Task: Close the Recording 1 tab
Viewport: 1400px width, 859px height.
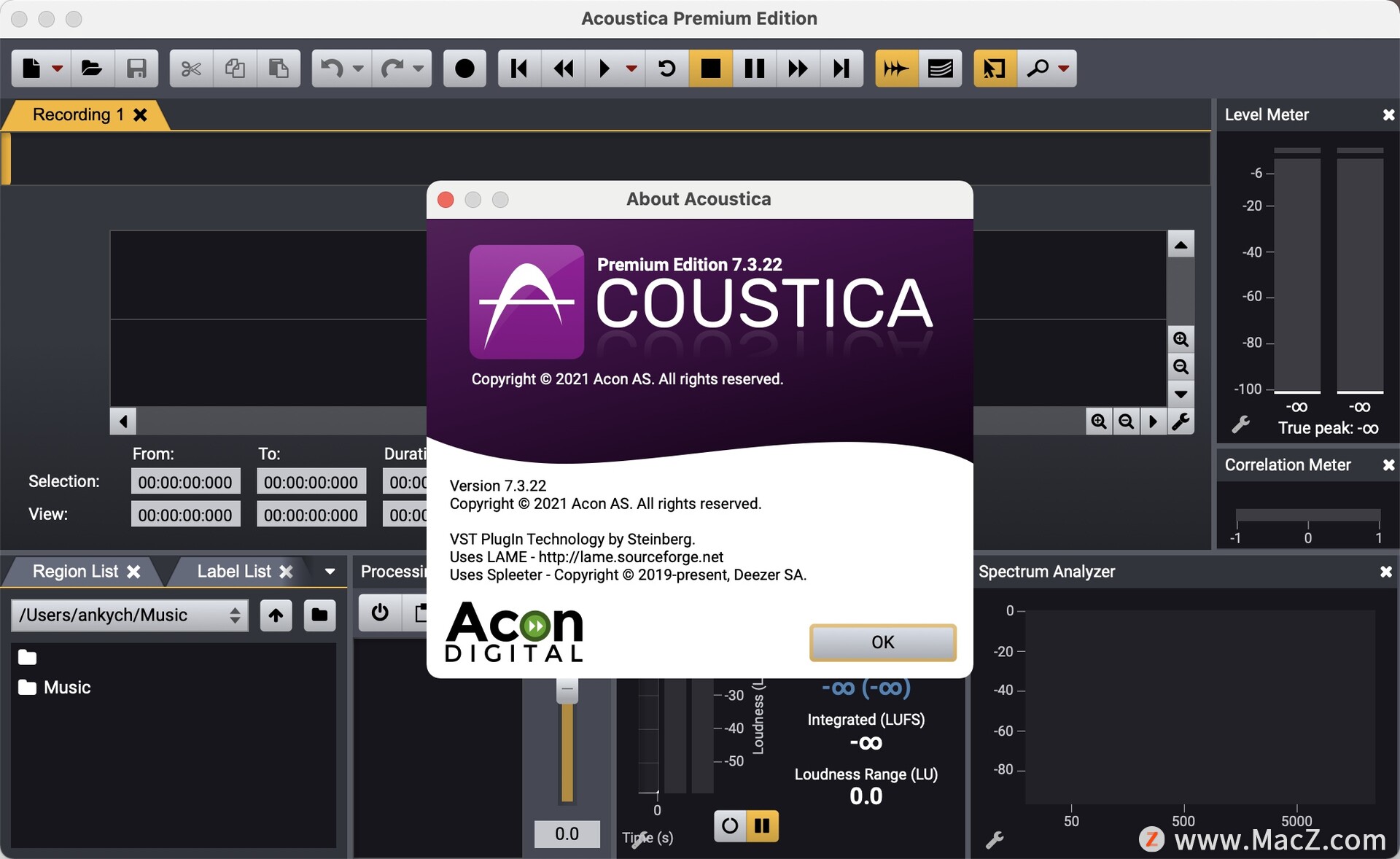Action: [x=141, y=114]
